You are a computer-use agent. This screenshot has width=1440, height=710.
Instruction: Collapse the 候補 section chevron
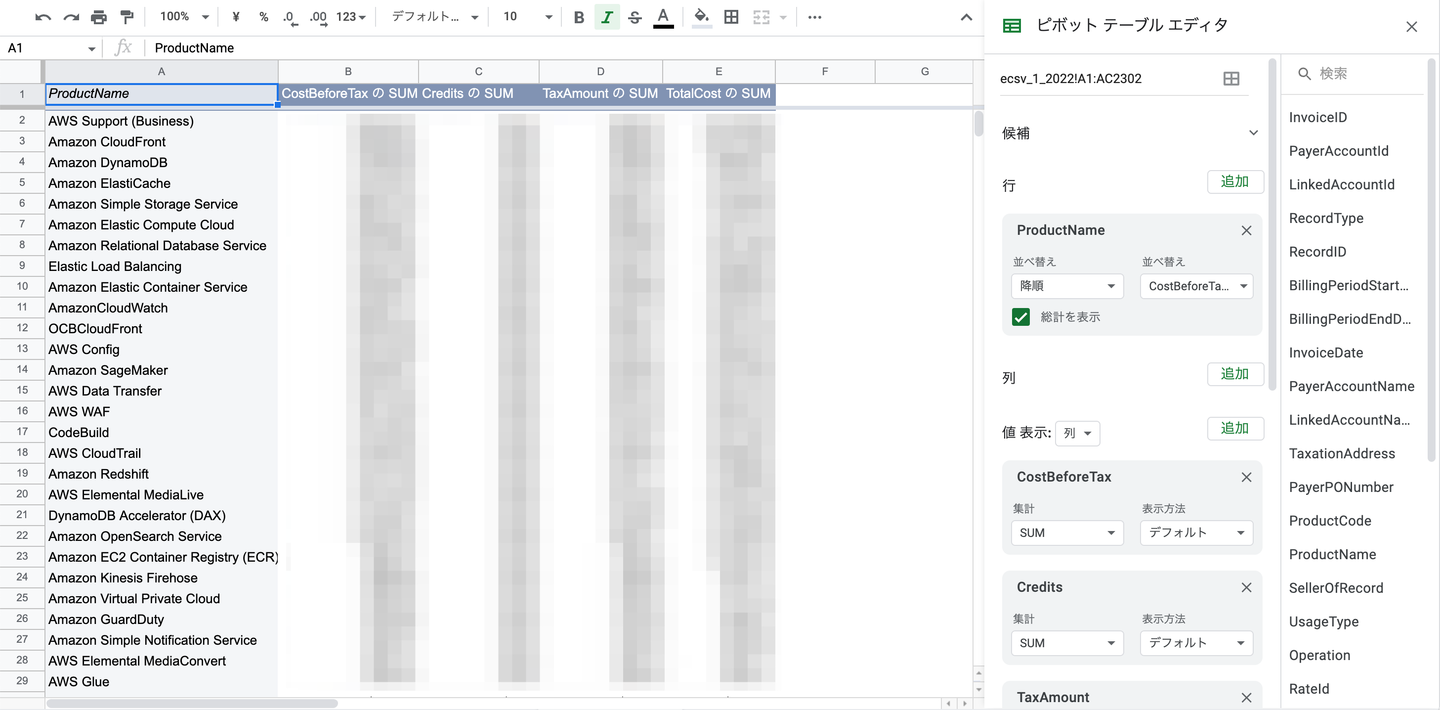point(1253,131)
